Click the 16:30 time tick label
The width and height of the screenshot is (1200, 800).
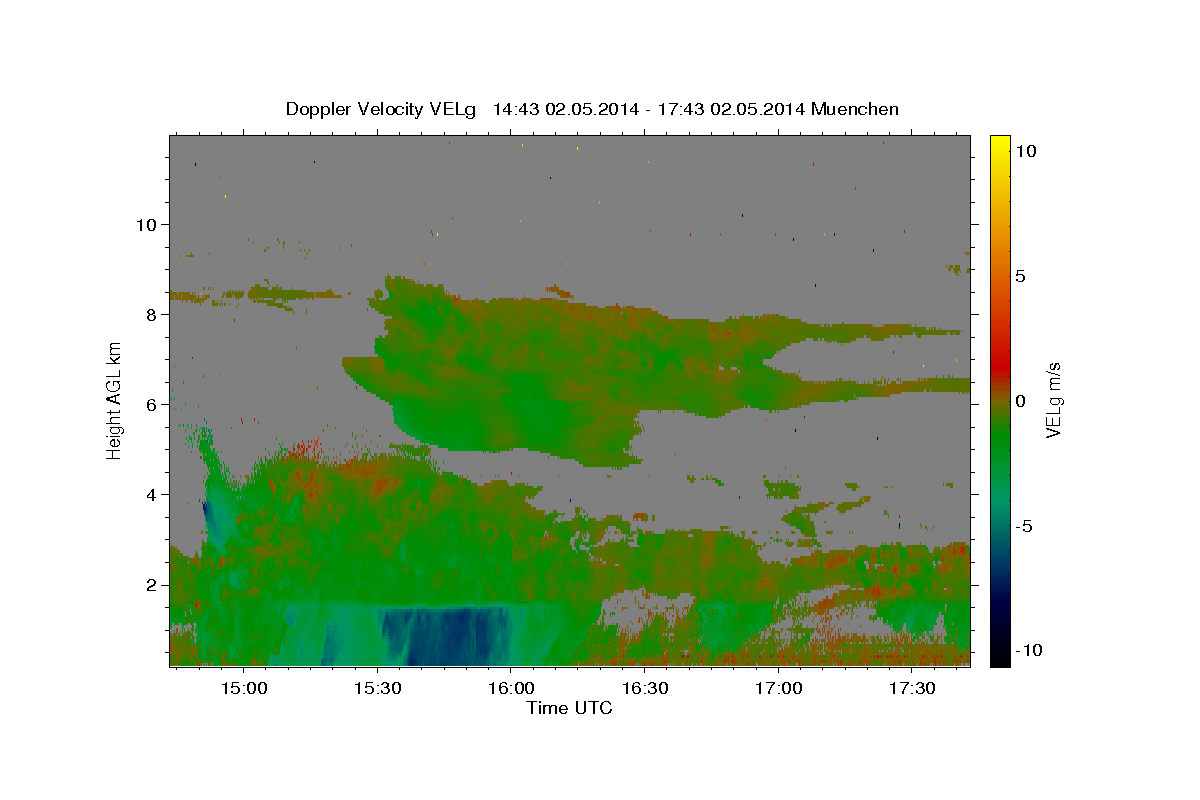click(x=644, y=688)
